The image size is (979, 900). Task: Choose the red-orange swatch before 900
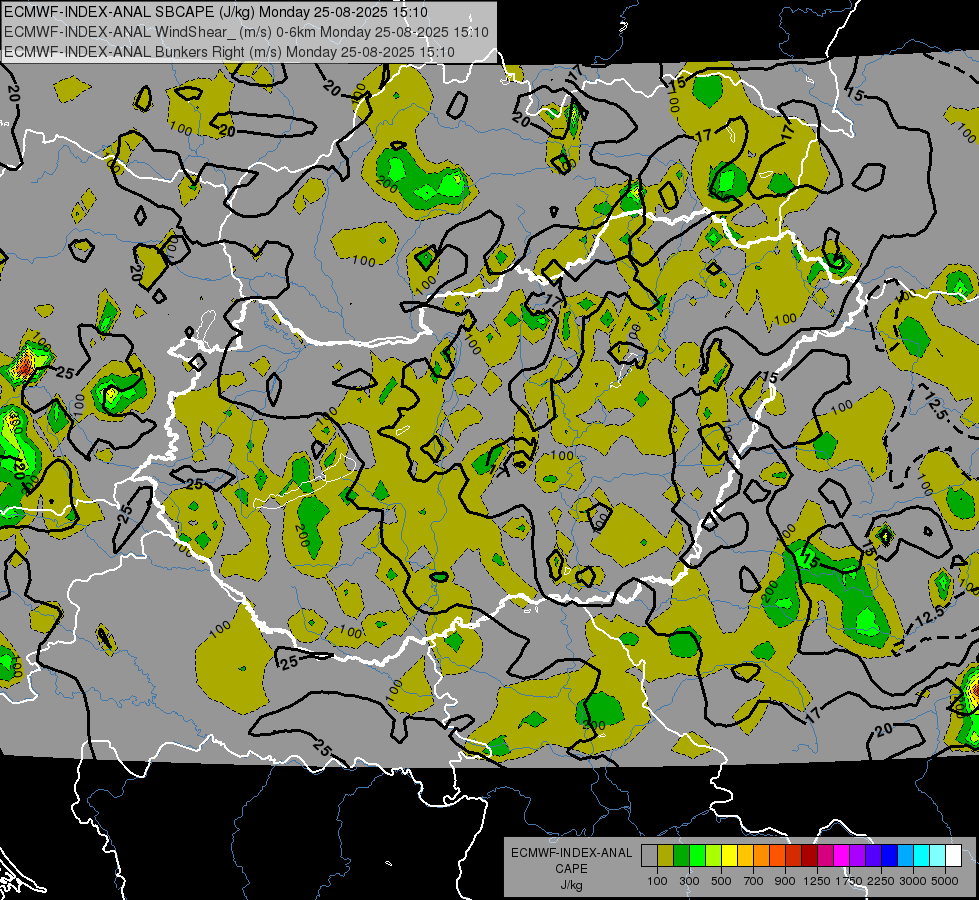[x=777, y=855]
